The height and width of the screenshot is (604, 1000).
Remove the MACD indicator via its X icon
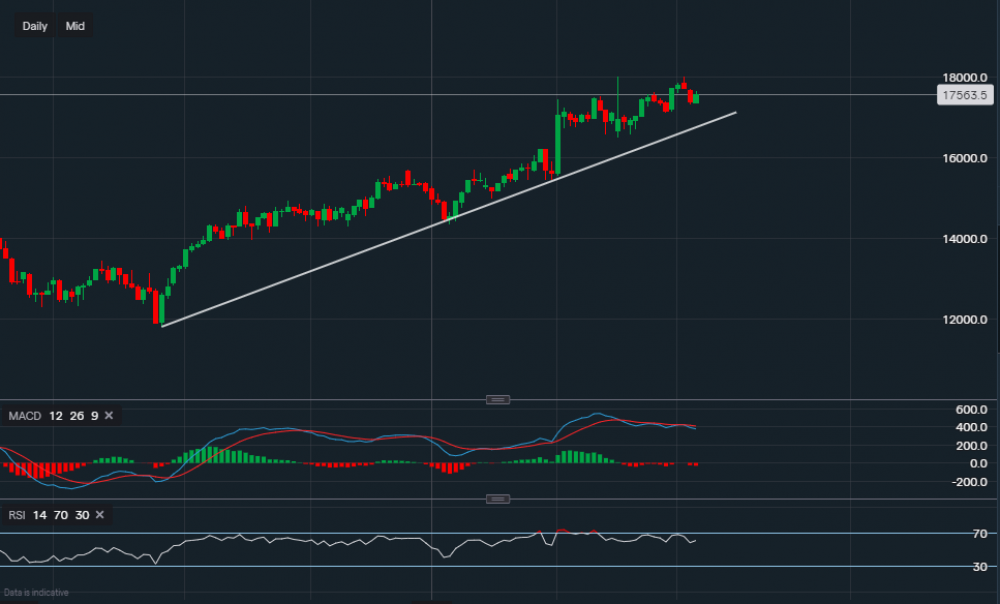coord(107,415)
